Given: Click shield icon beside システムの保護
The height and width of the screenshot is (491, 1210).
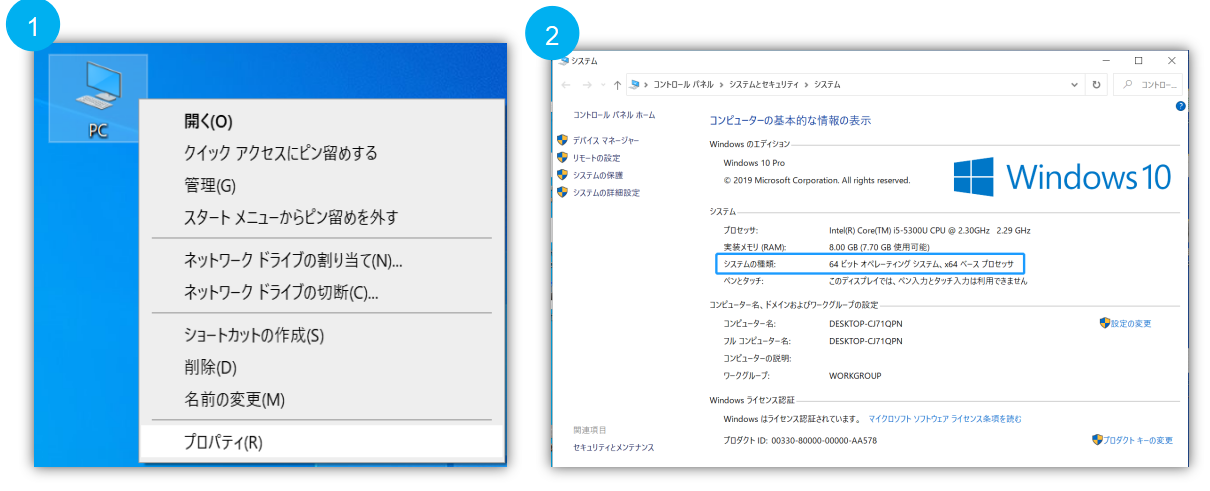Looking at the screenshot, I should pyautogui.click(x=563, y=175).
